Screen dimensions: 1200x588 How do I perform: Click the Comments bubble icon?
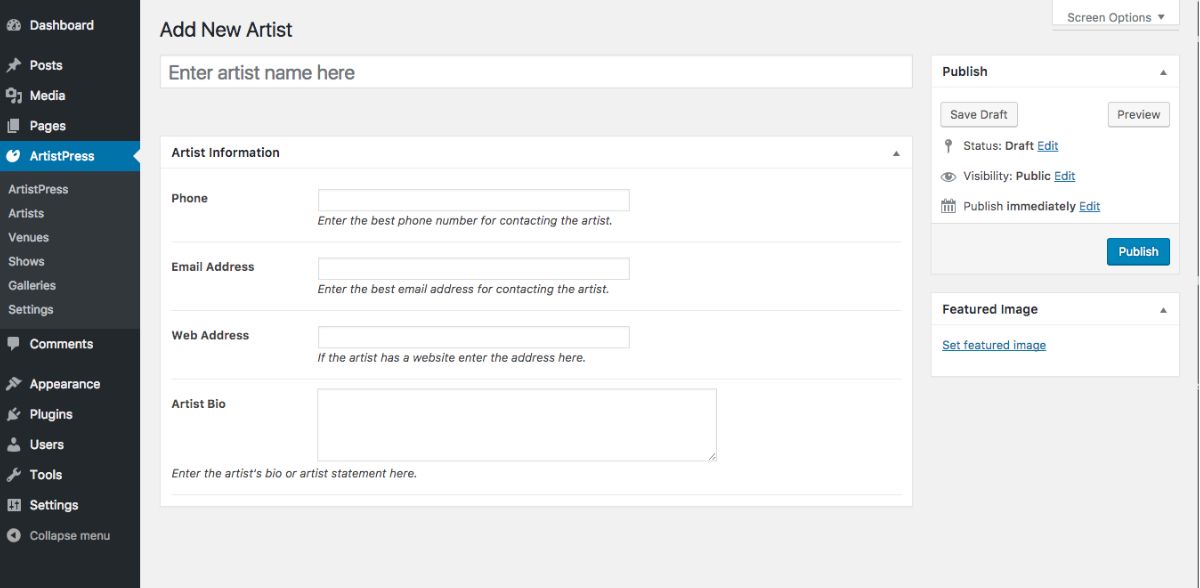pyautogui.click(x=14, y=344)
